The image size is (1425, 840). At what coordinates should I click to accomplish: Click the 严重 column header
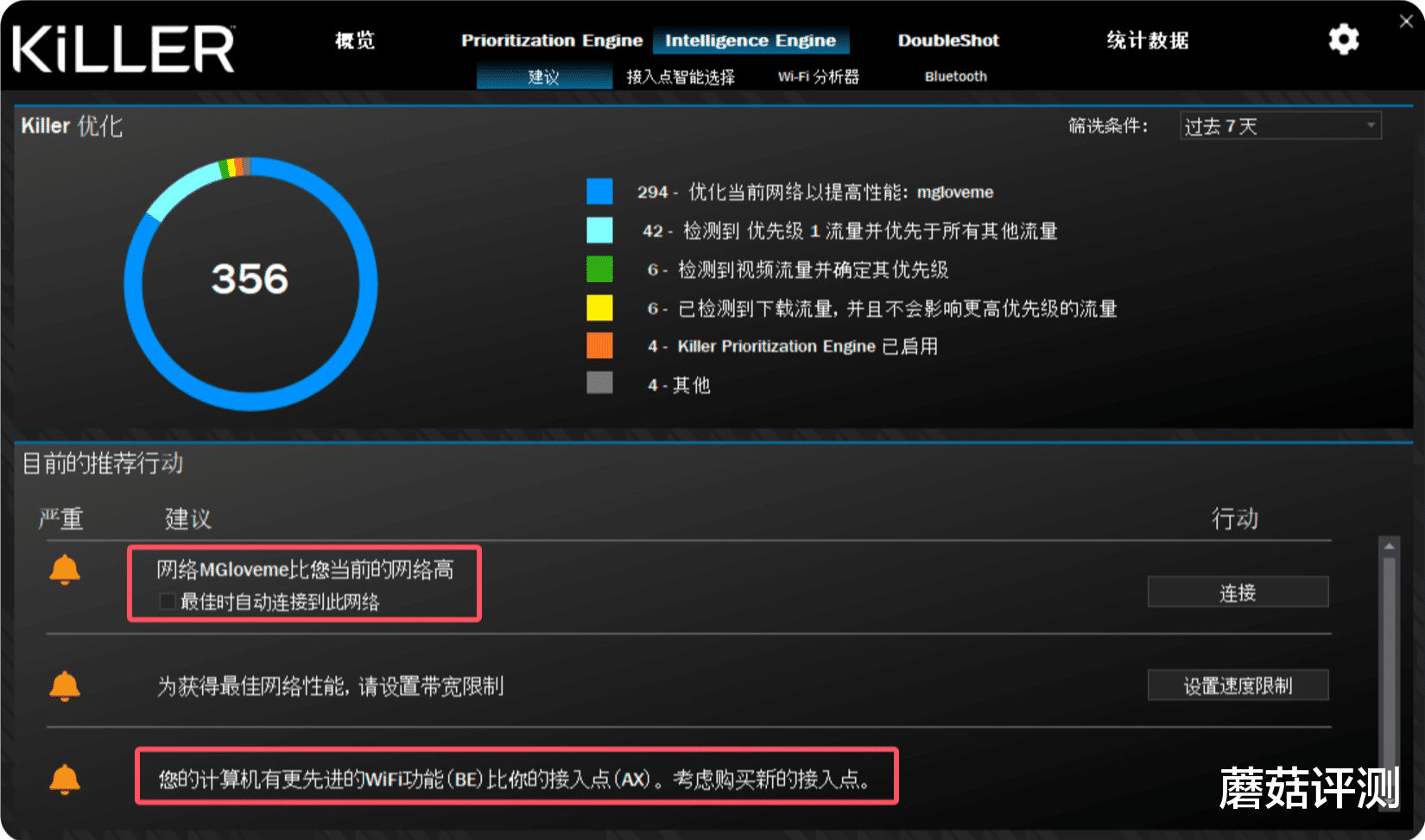[x=60, y=519]
